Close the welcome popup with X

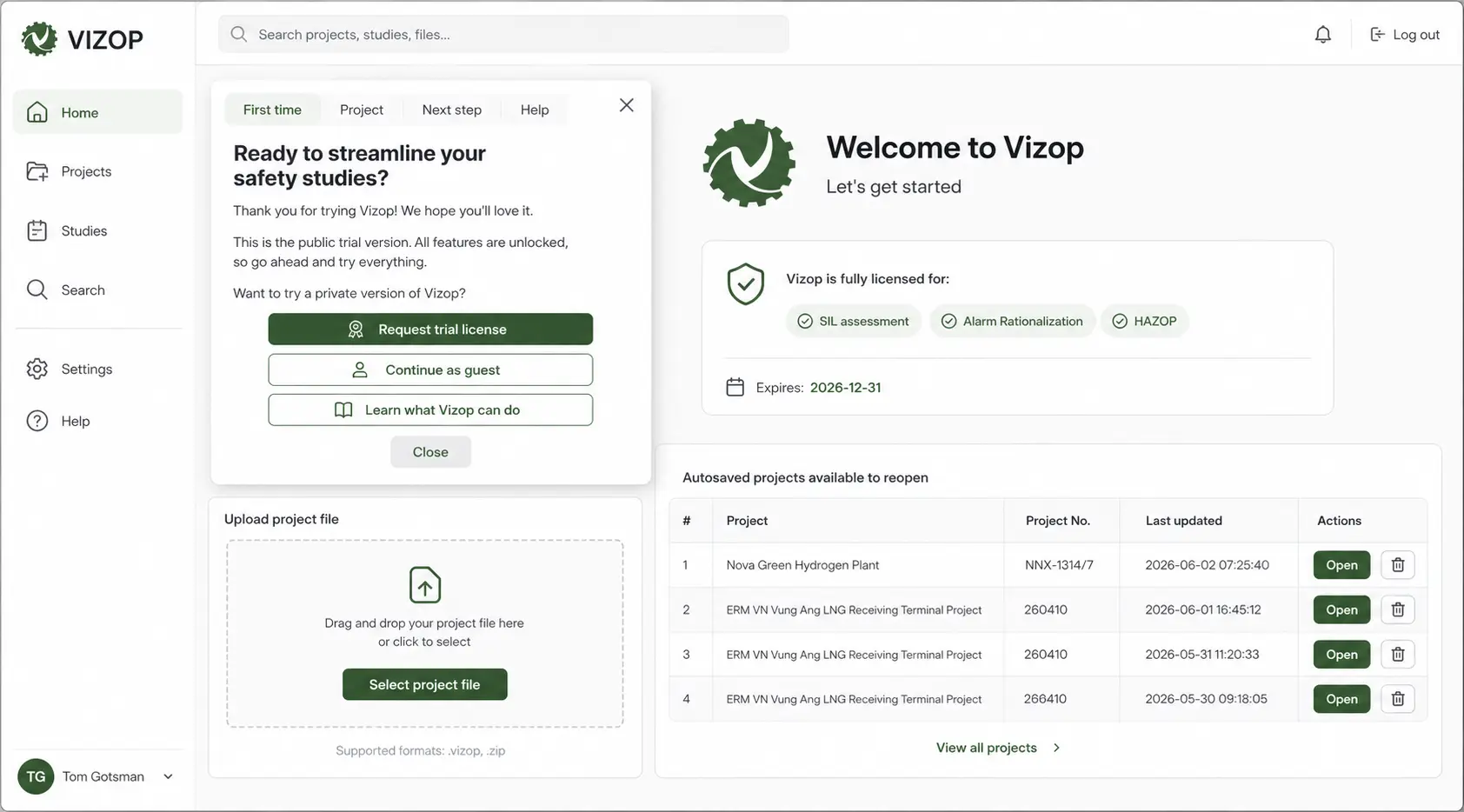pyautogui.click(x=626, y=105)
